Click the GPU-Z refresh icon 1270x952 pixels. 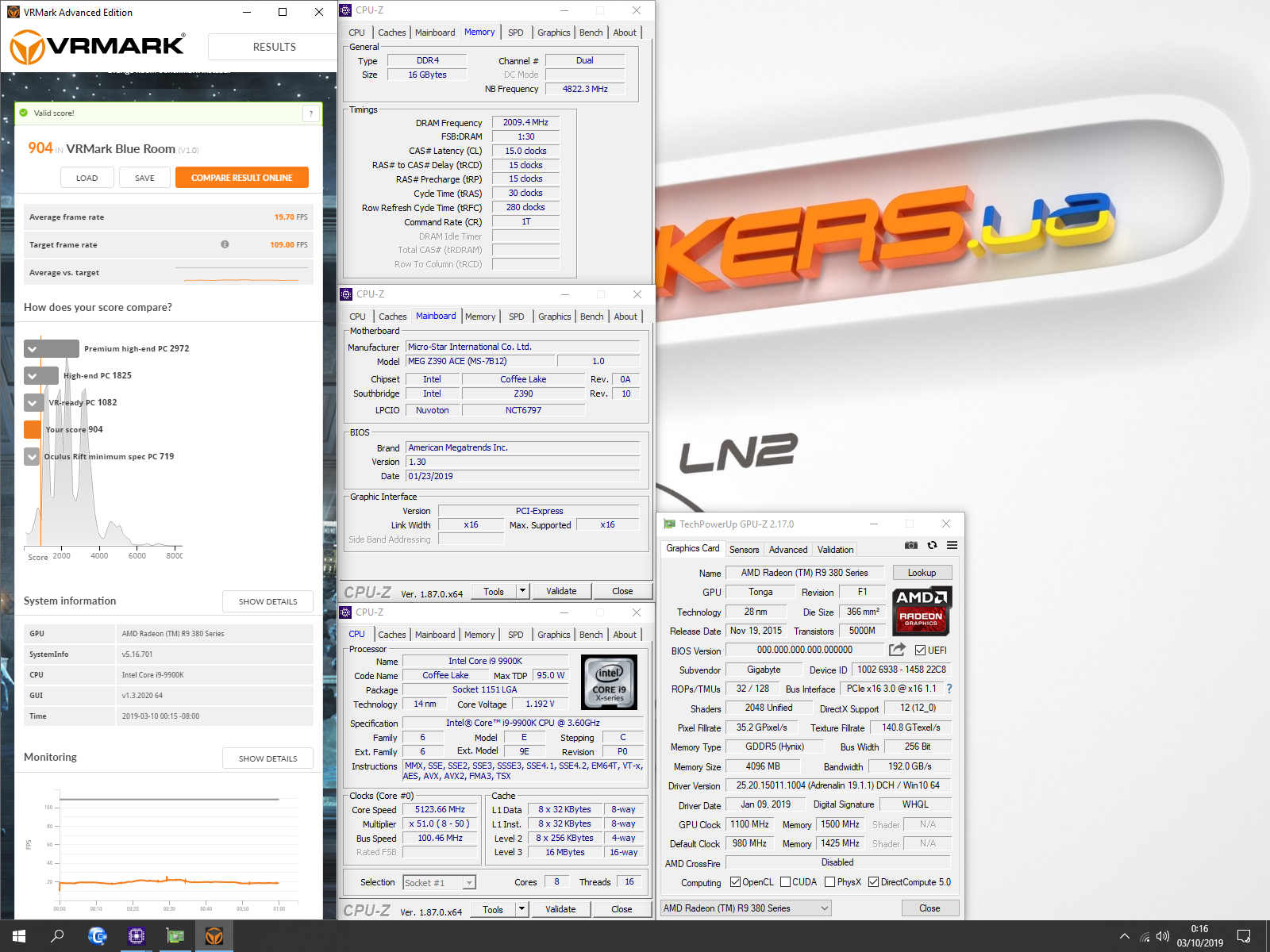[x=932, y=545]
